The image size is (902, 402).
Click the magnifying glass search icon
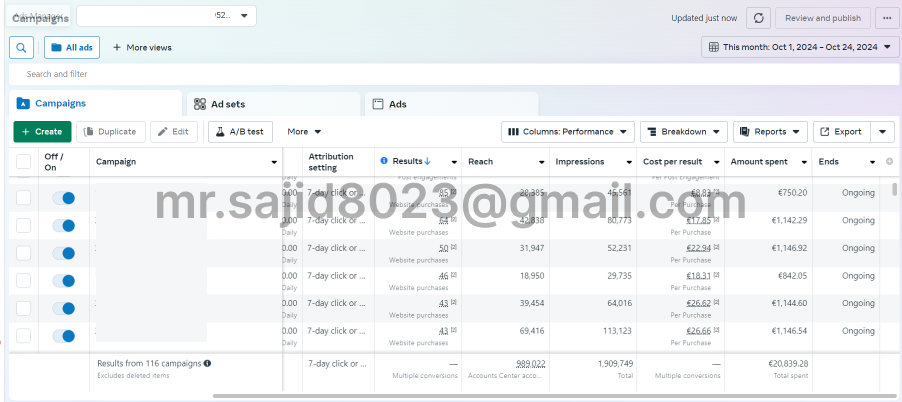pyautogui.click(x=21, y=47)
